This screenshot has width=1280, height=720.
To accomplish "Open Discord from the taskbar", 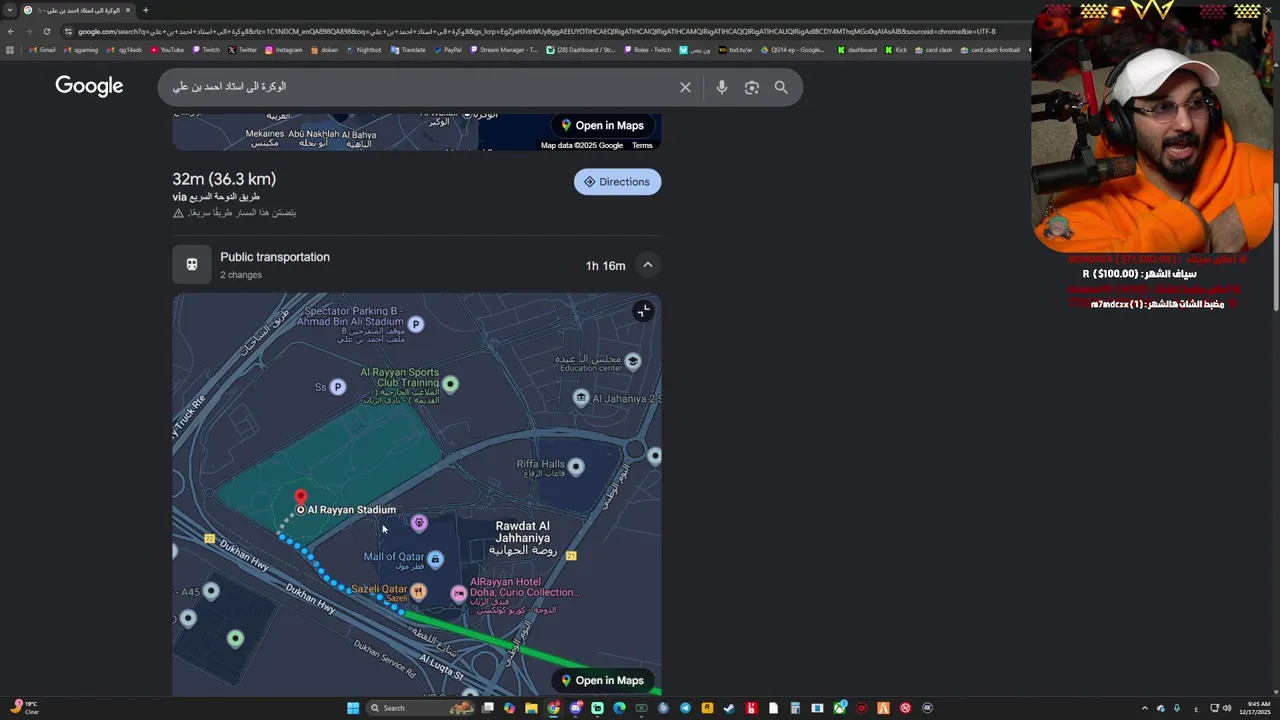I will pyautogui.click(x=576, y=708).
